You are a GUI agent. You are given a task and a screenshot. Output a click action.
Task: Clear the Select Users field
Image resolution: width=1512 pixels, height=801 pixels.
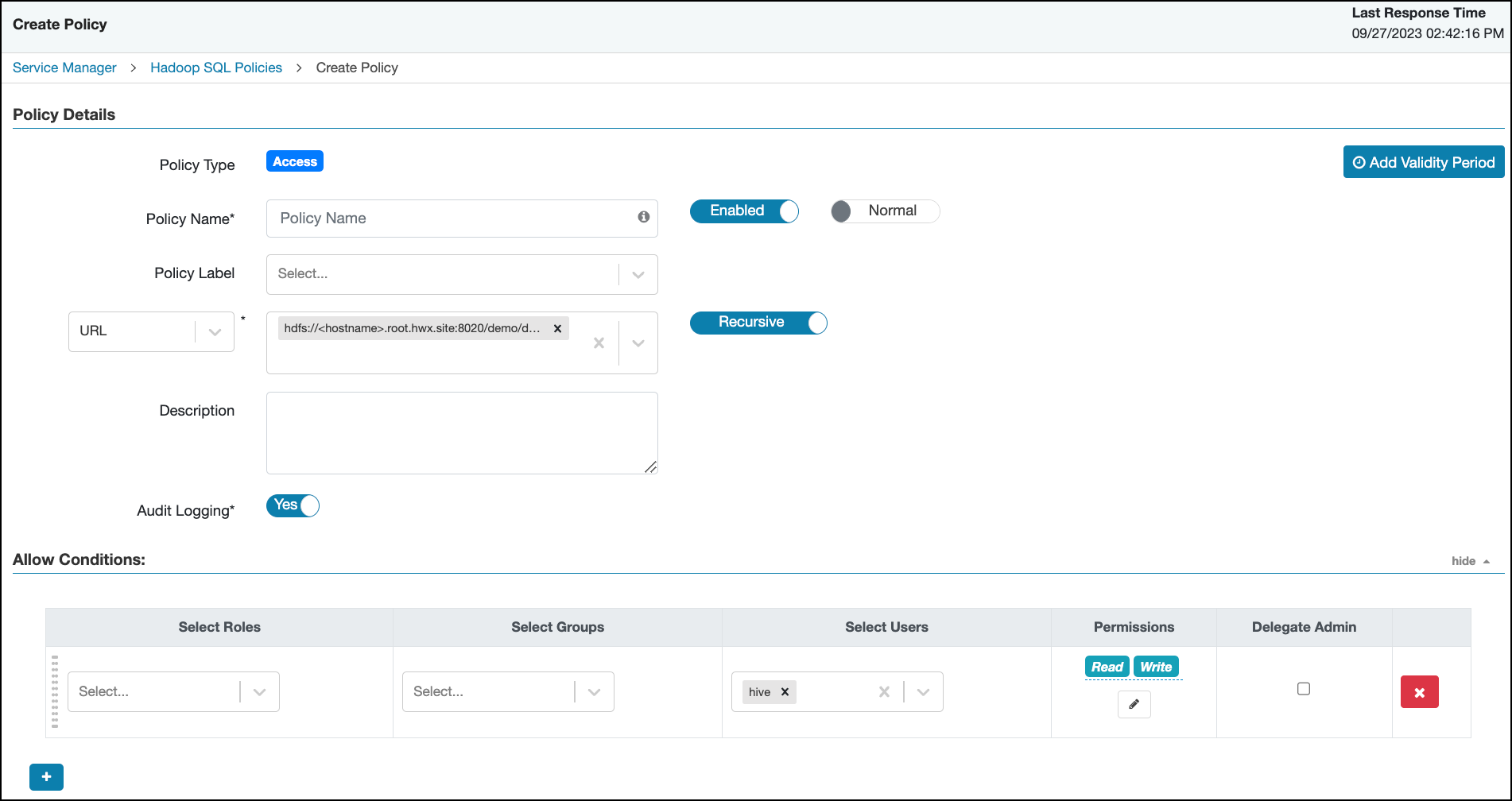pyautogui.click(x=884, y=691)
